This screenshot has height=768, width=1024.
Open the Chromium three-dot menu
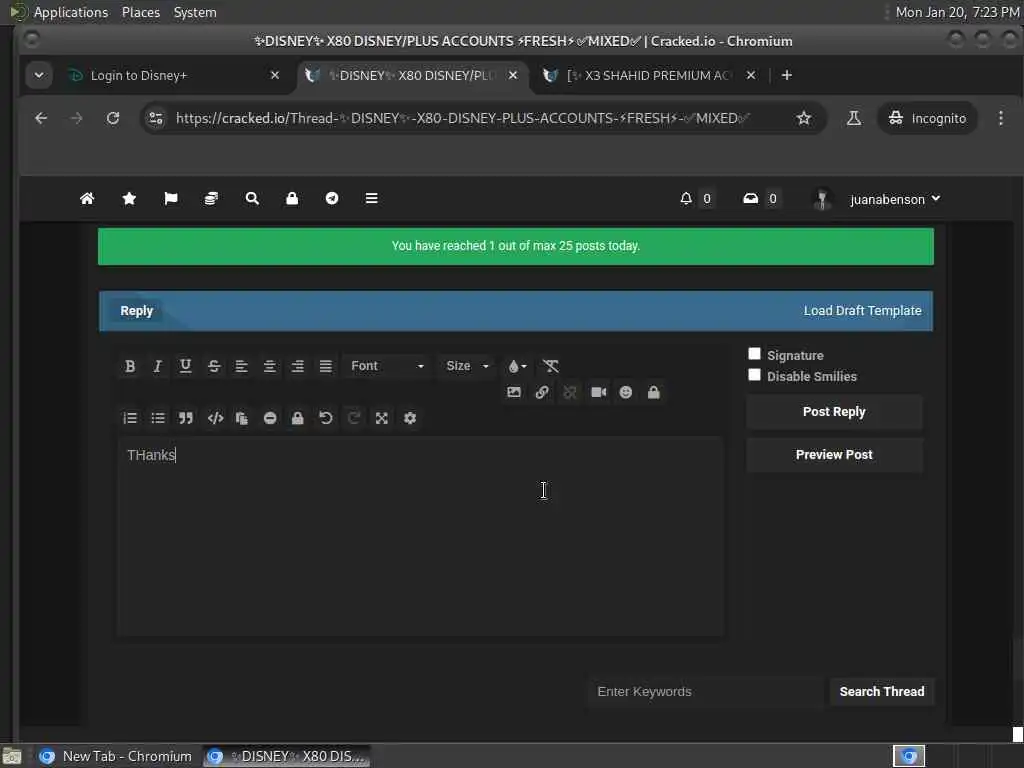(1000, 118)
